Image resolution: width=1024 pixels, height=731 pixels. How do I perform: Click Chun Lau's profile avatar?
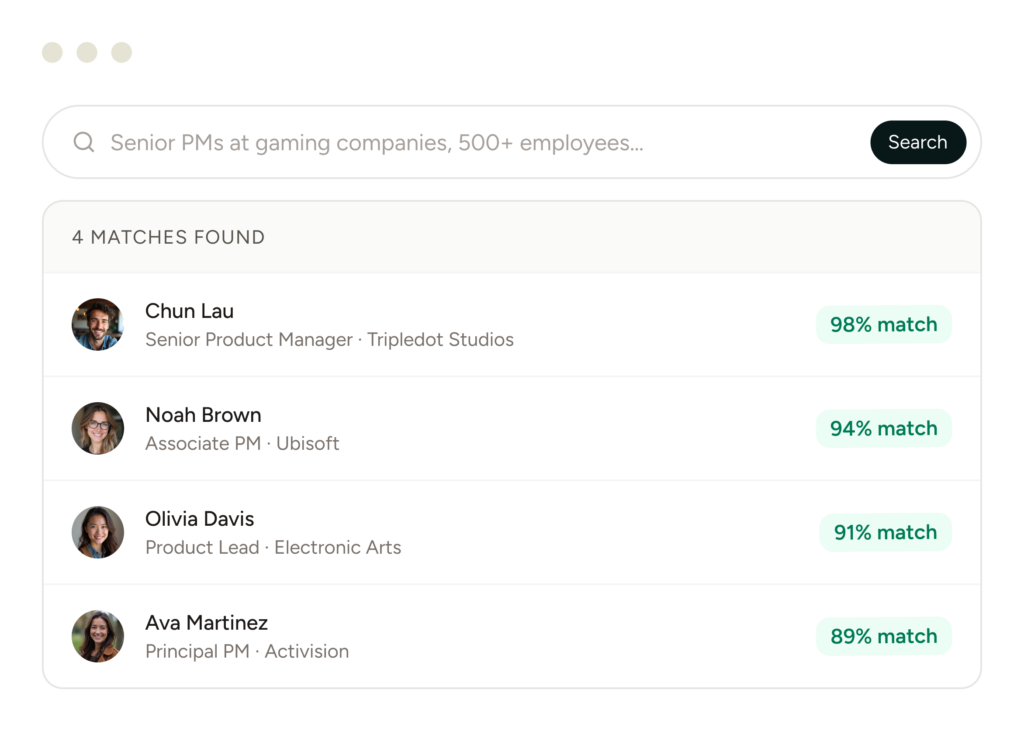pyautogui.click(x=98, y=324)
